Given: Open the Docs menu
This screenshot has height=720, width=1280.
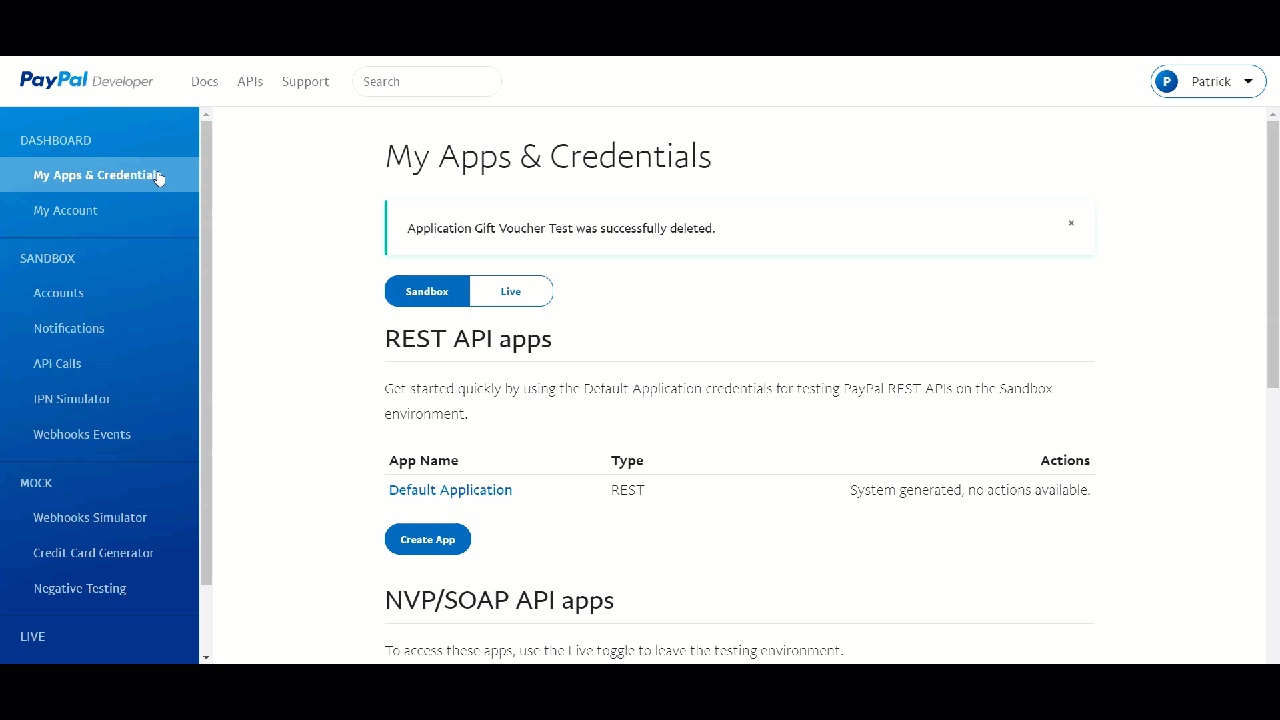Looking at the screenshot, I should pyautogui.click(x=204, y=82).
